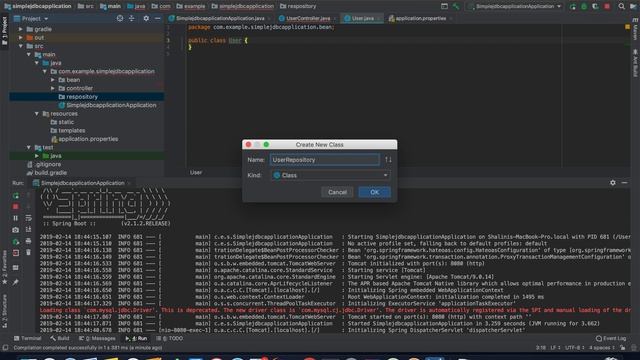Switch to UserController.java tab
The height and width of the screenshot is (360, 640).
click(x=308, y=18)
